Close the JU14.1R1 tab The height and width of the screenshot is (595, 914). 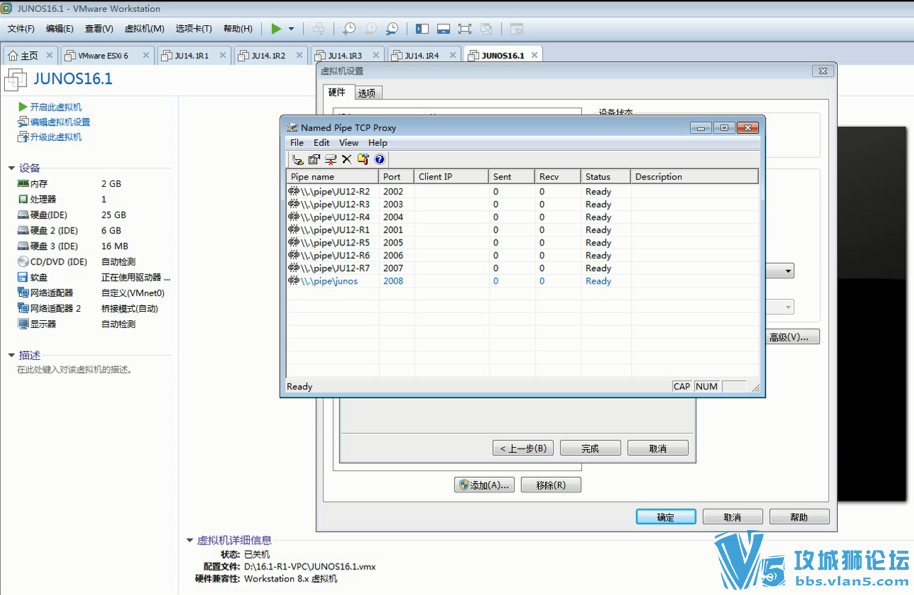[222, 55]
